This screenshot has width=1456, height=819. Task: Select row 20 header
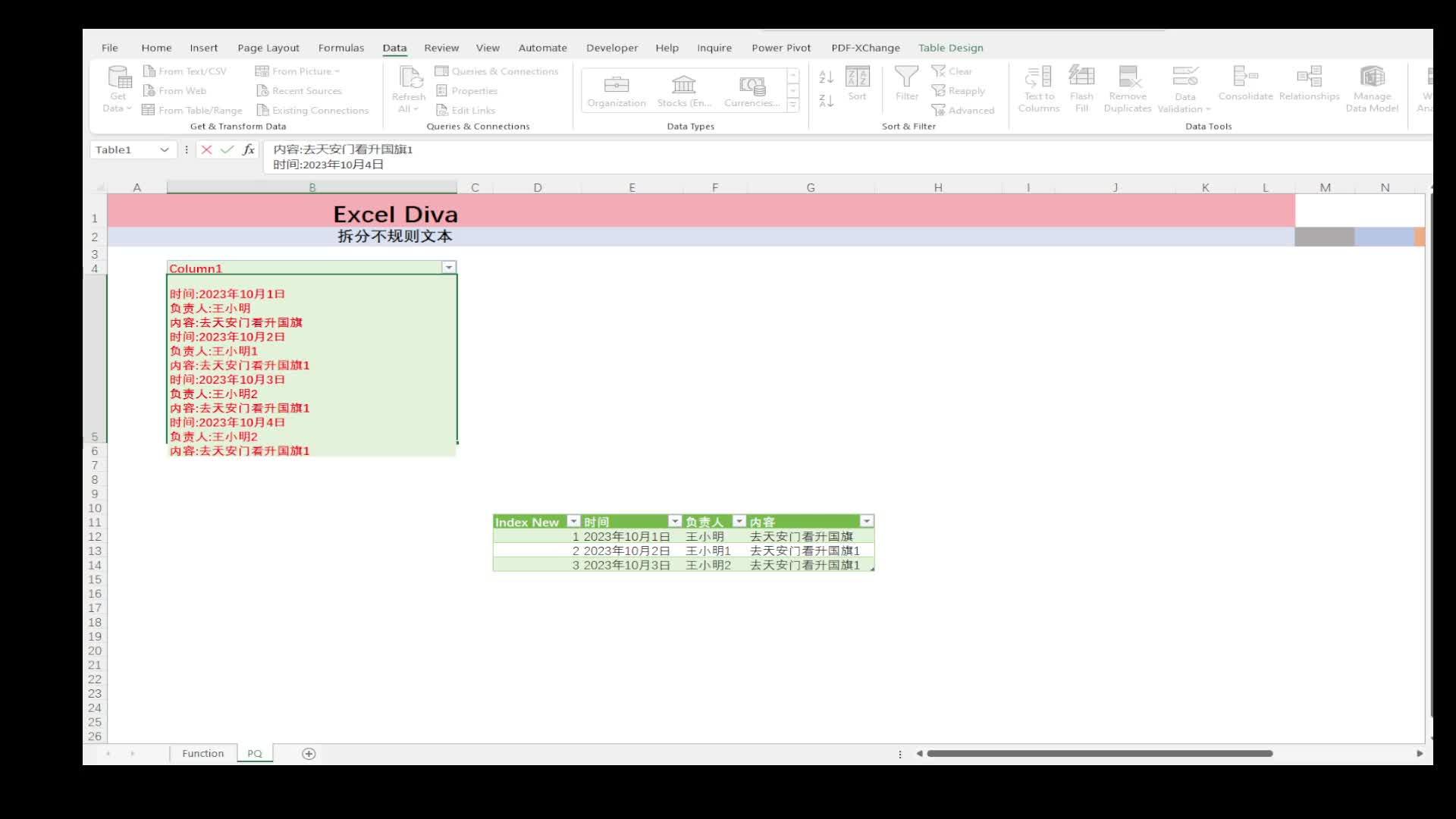[x=95, y=651]
